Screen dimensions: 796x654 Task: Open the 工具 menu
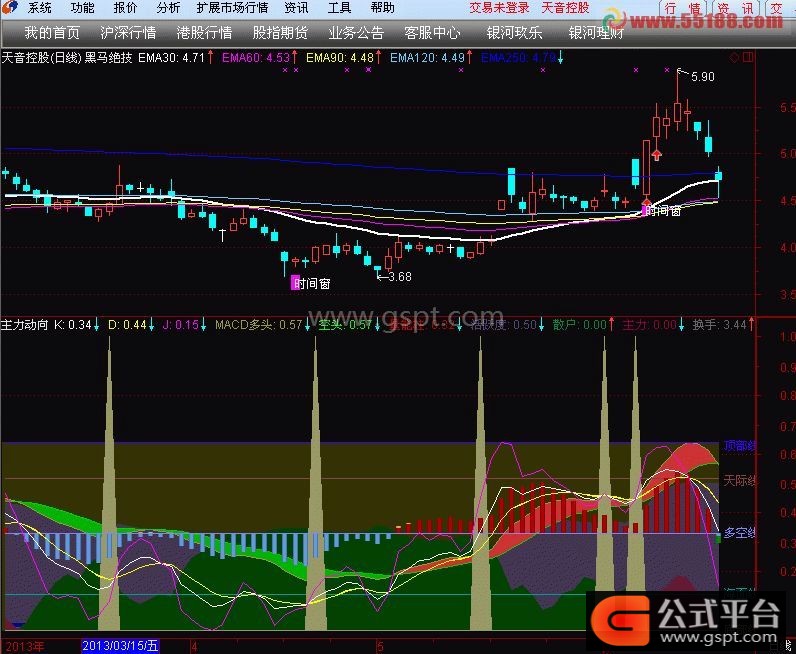[x=339, y=8]
